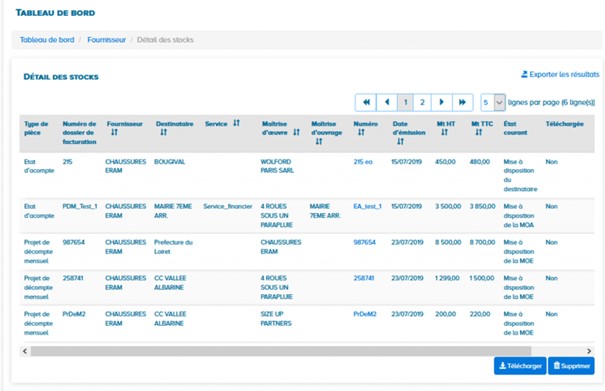Sort by Mt TTC column
Viewport: 605px width, 391px height.
click(x=478, y=132)
